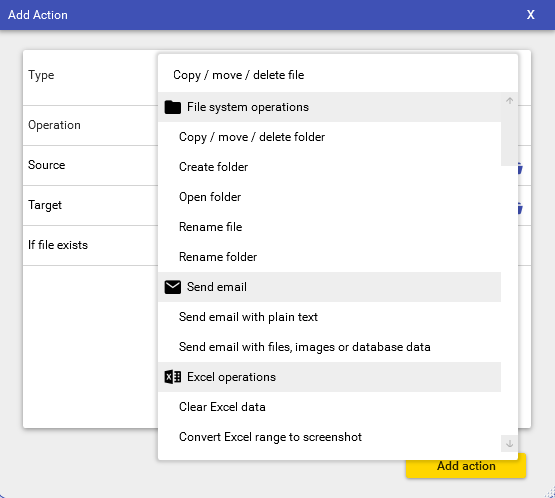Close the Add Action dialog with X
The height and width of the screenshot is (498, 555).
530,15
